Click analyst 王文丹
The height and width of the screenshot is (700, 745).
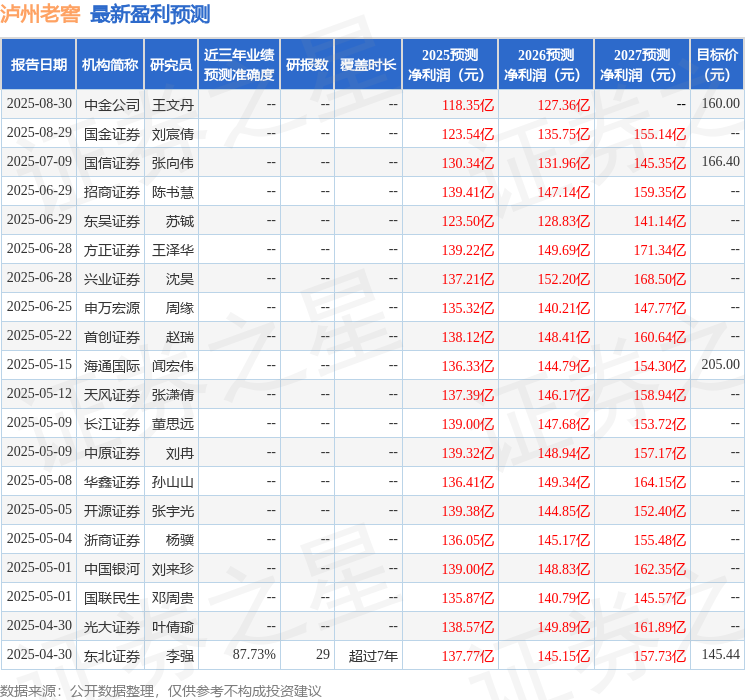pos(173,105)
